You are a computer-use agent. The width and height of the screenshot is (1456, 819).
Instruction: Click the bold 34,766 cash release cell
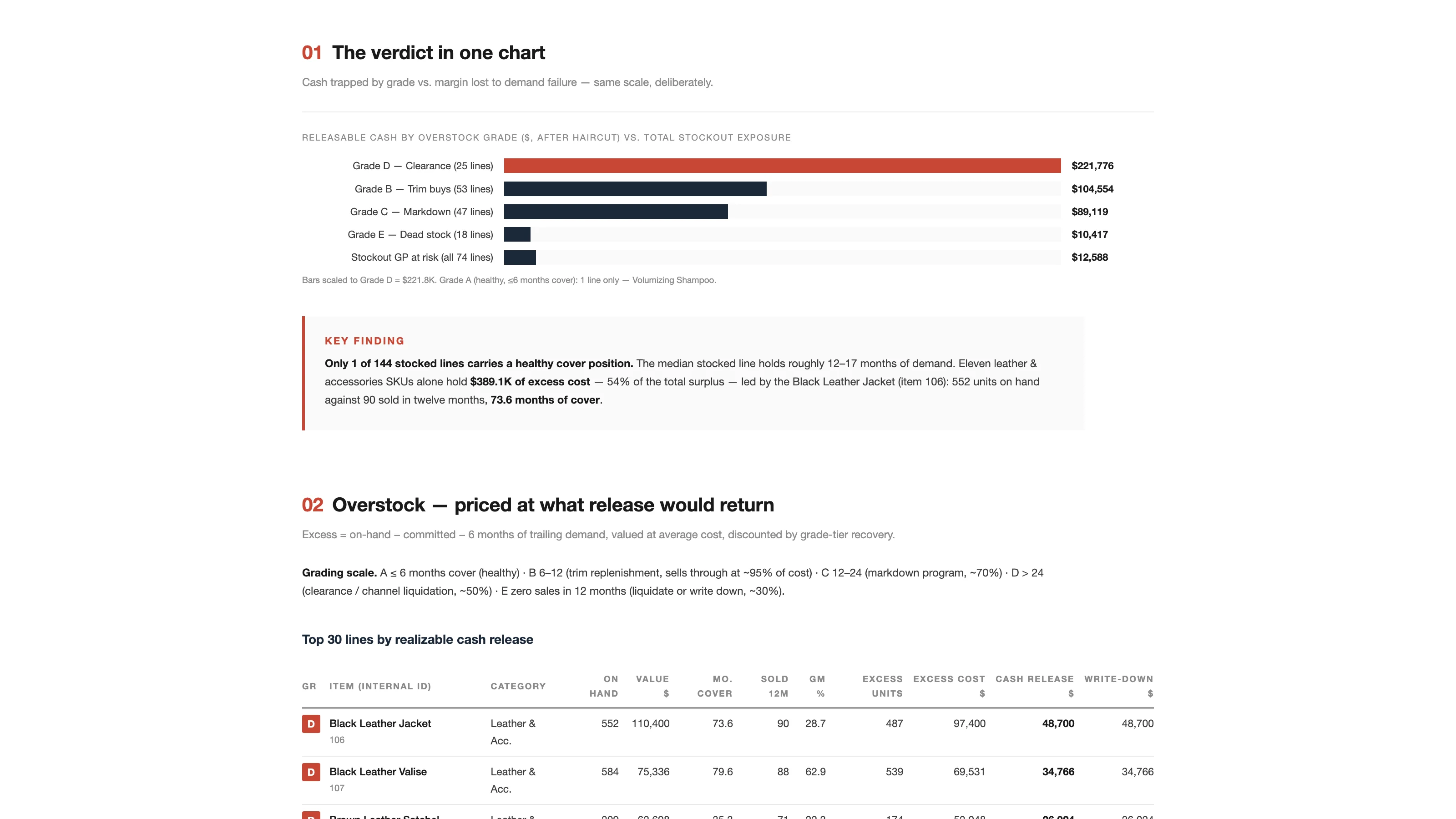(x=1058, y=772)
